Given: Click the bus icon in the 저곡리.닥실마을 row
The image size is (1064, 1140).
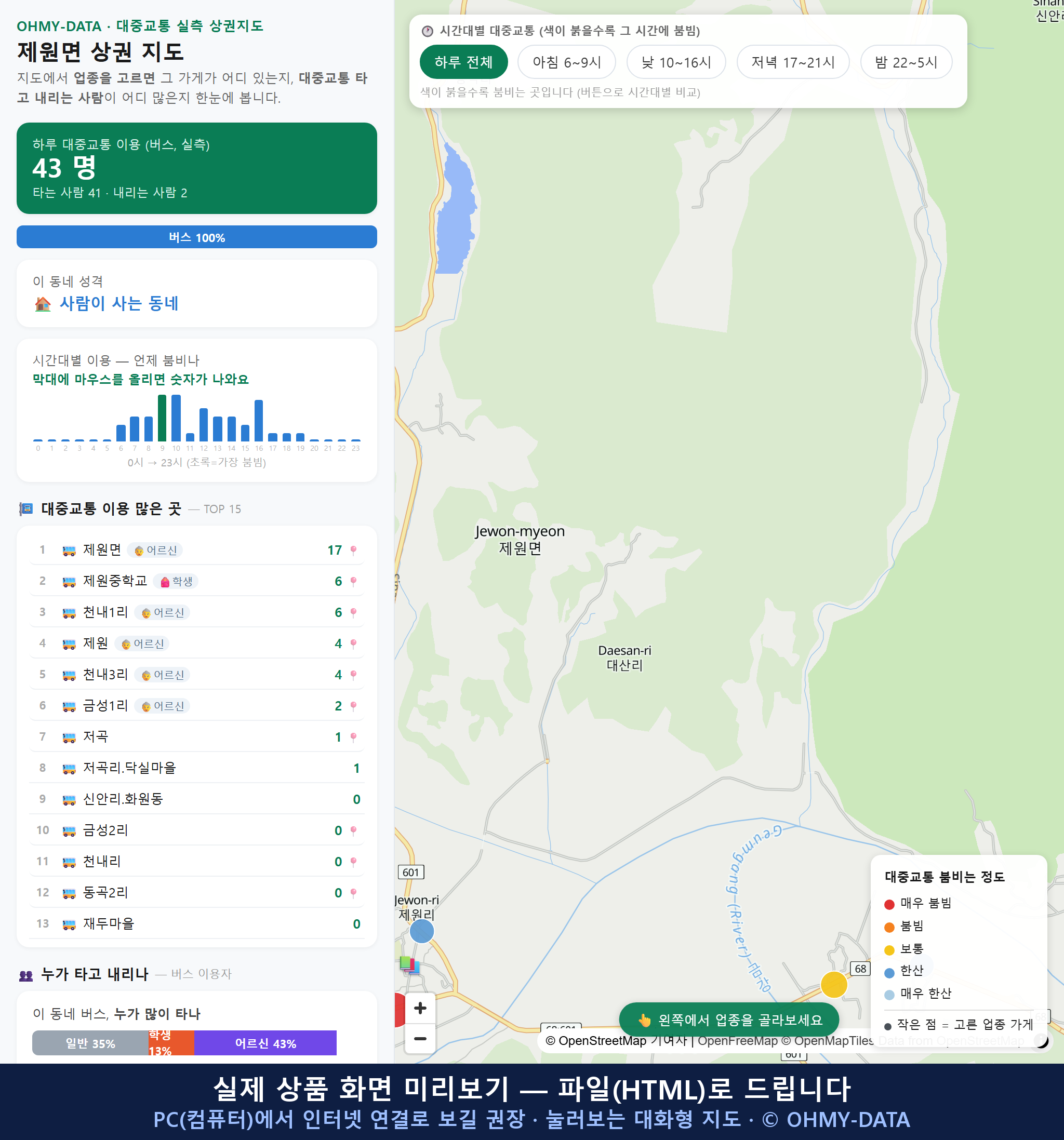Looking at the screenshot, I should (69, 769).
